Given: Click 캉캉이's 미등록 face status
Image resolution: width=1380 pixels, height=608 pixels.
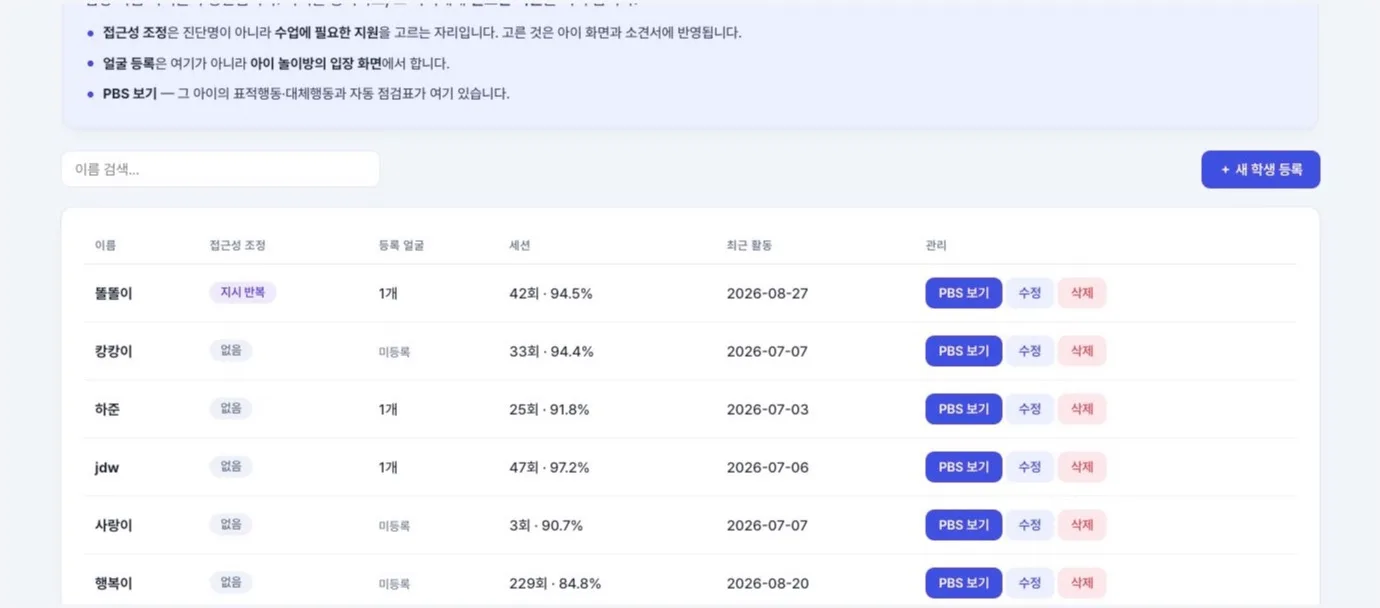Looking at the screenshot, I should pos(394,352).
